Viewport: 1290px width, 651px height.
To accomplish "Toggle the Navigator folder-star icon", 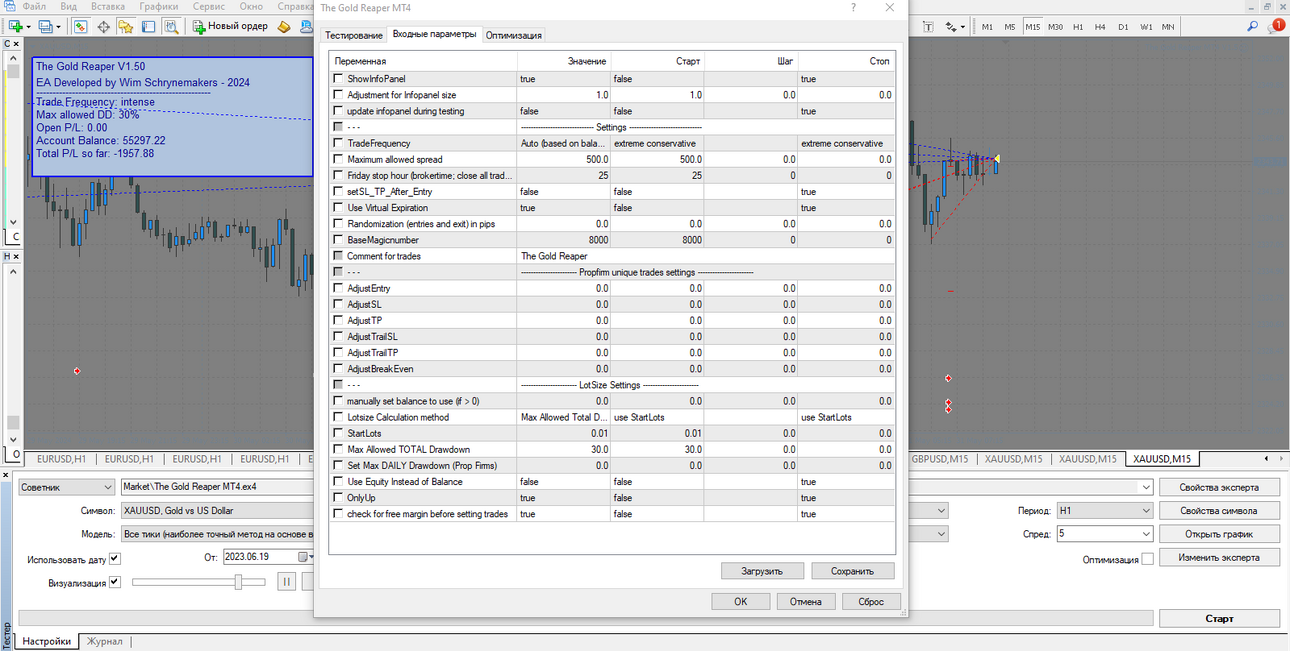I will tap(125, 26).
